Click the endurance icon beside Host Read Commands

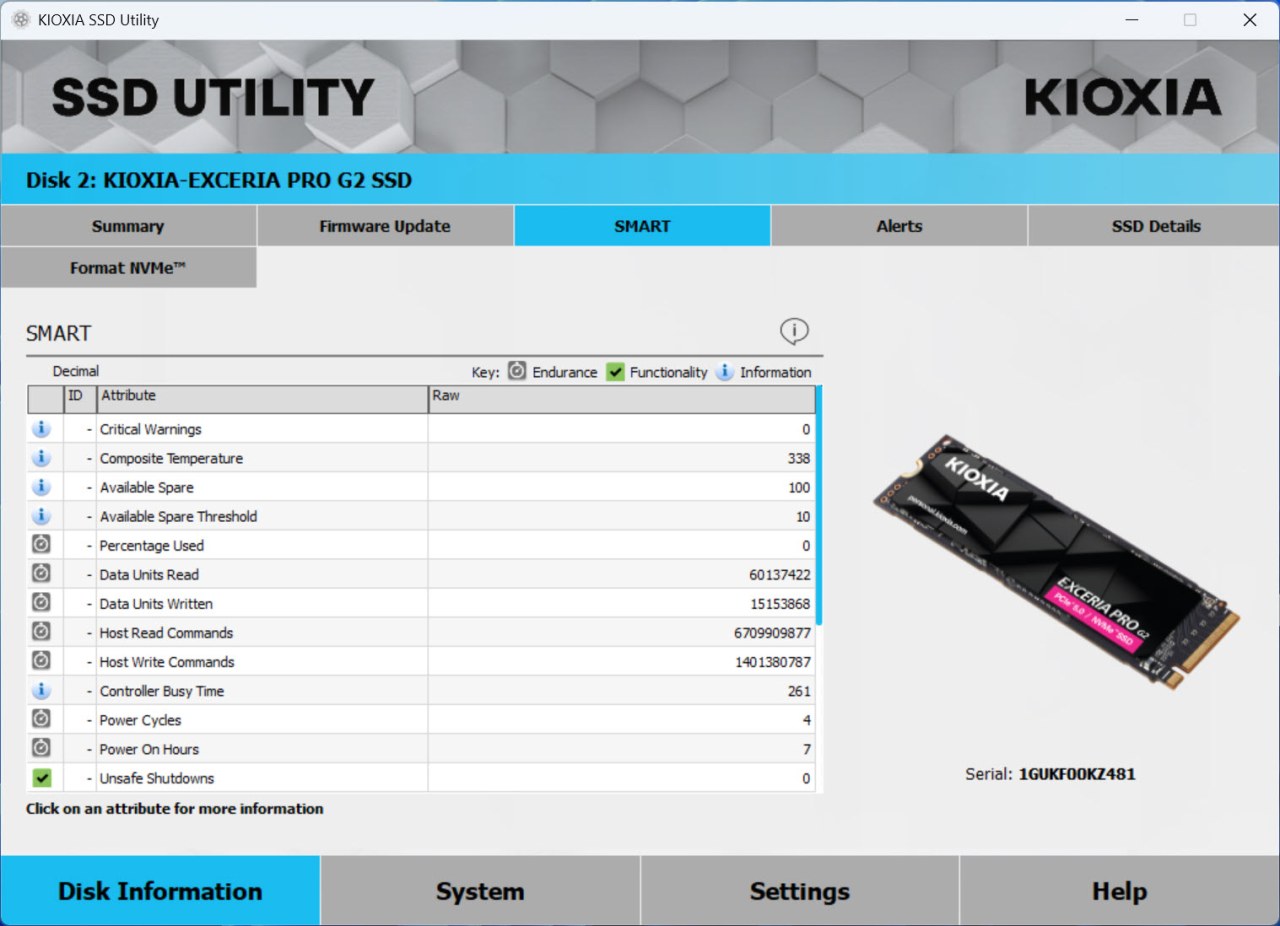[41, 632]
